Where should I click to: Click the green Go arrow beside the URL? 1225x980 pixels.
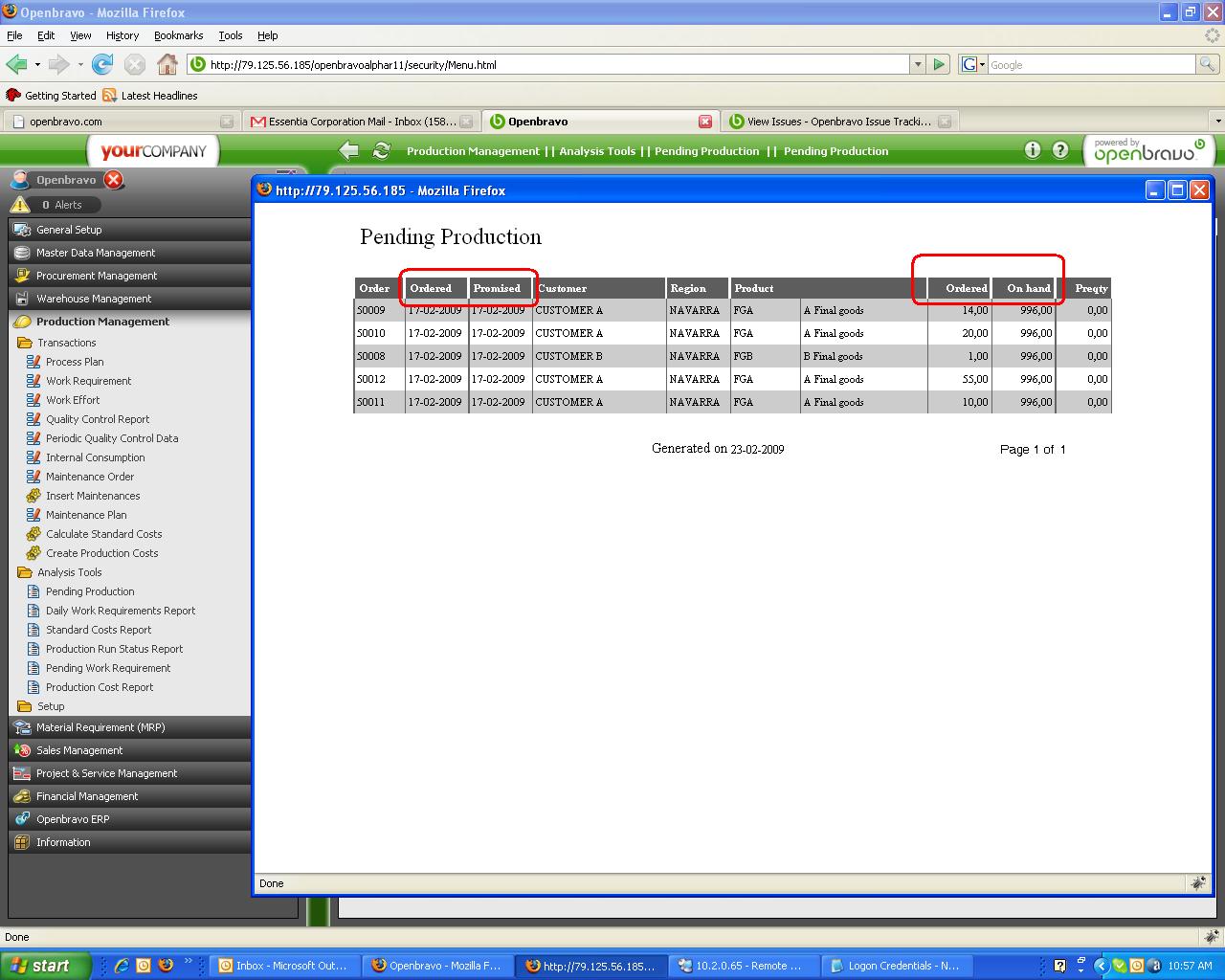939,64
